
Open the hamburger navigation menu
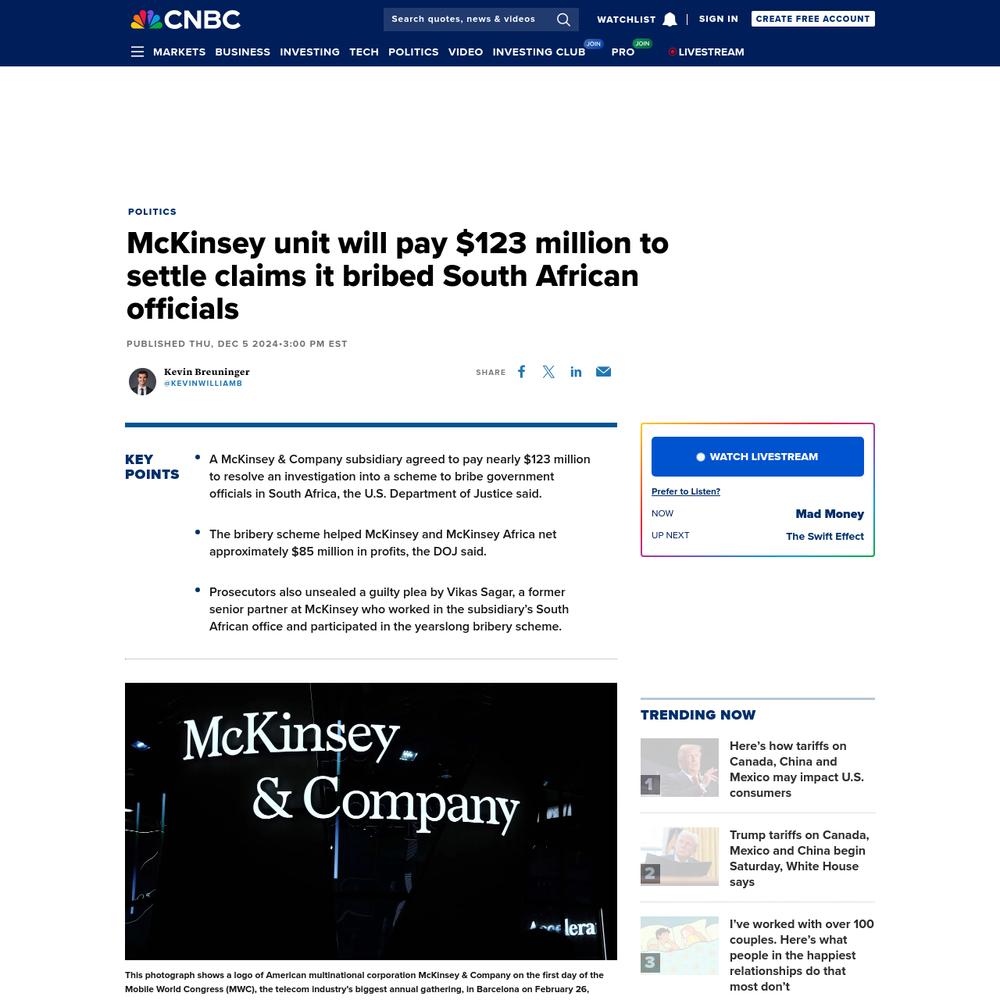[x=137, y=52]
